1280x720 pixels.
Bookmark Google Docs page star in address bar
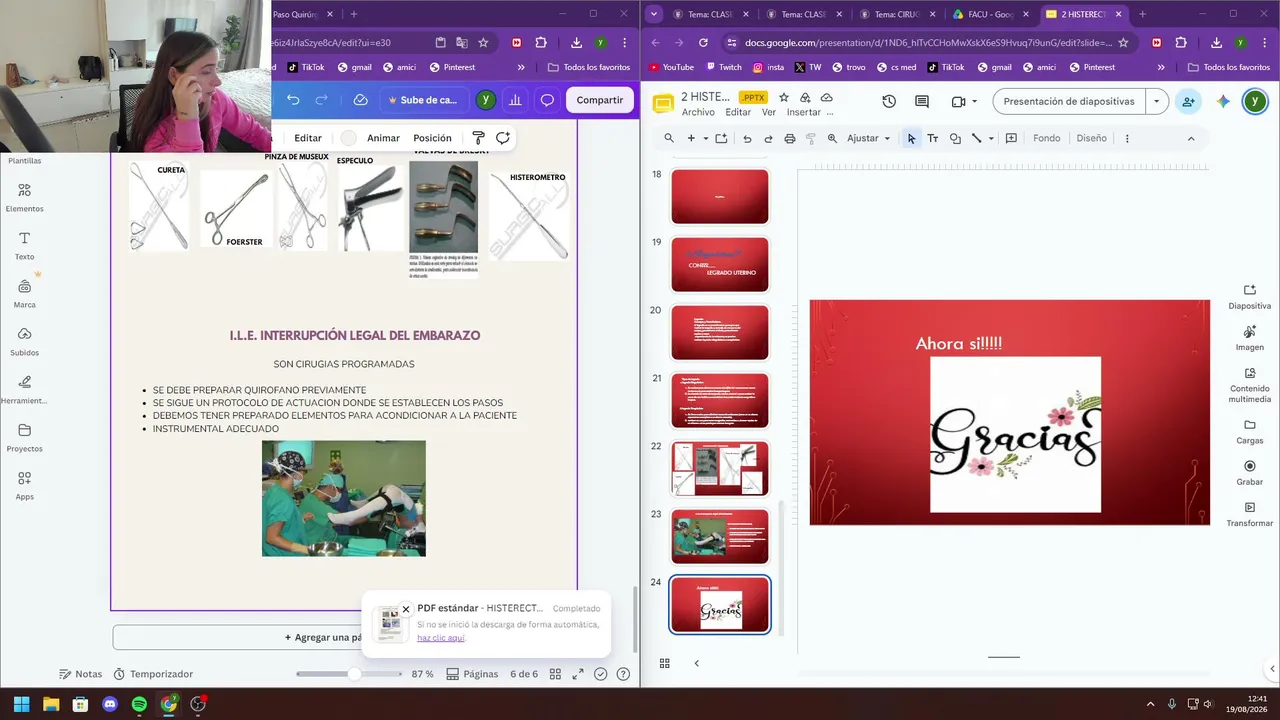click(1123, 43)
